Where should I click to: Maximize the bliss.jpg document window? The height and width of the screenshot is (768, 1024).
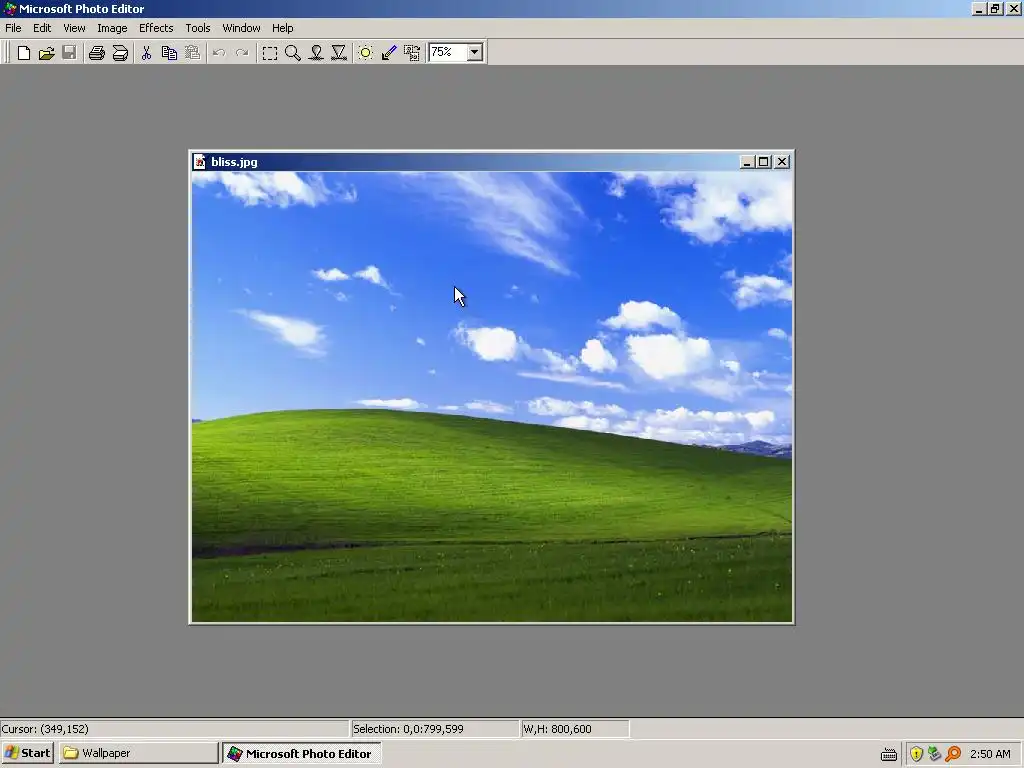point(763,162)
